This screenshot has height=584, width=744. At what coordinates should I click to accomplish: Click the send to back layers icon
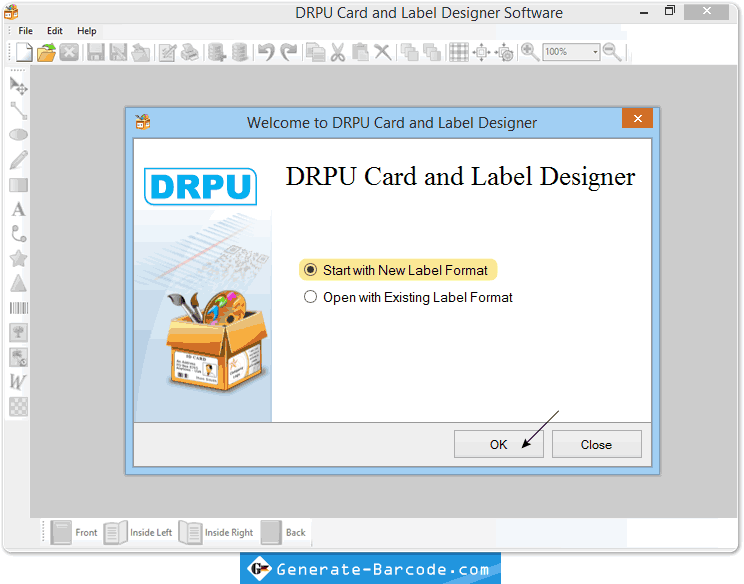[x=432, y=52]
